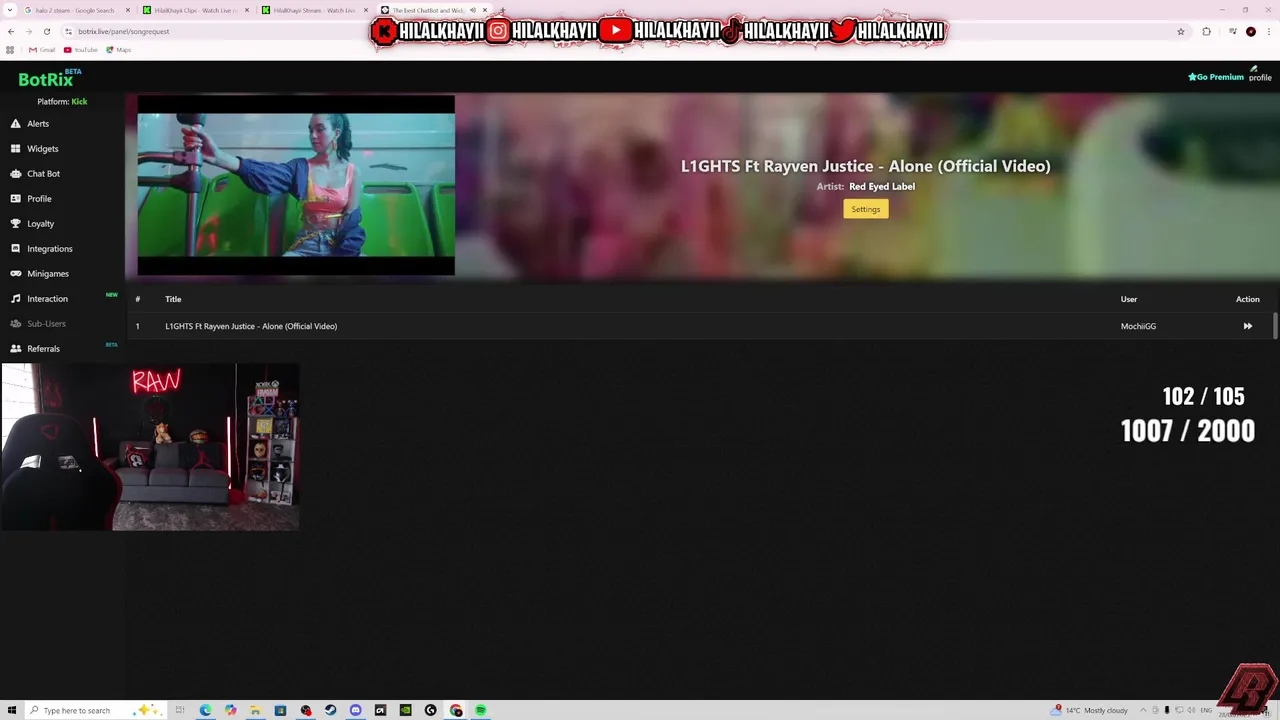Mute audio on The best ChatBot tab
The image size is (1280, 720).
[x=473, y=10]
